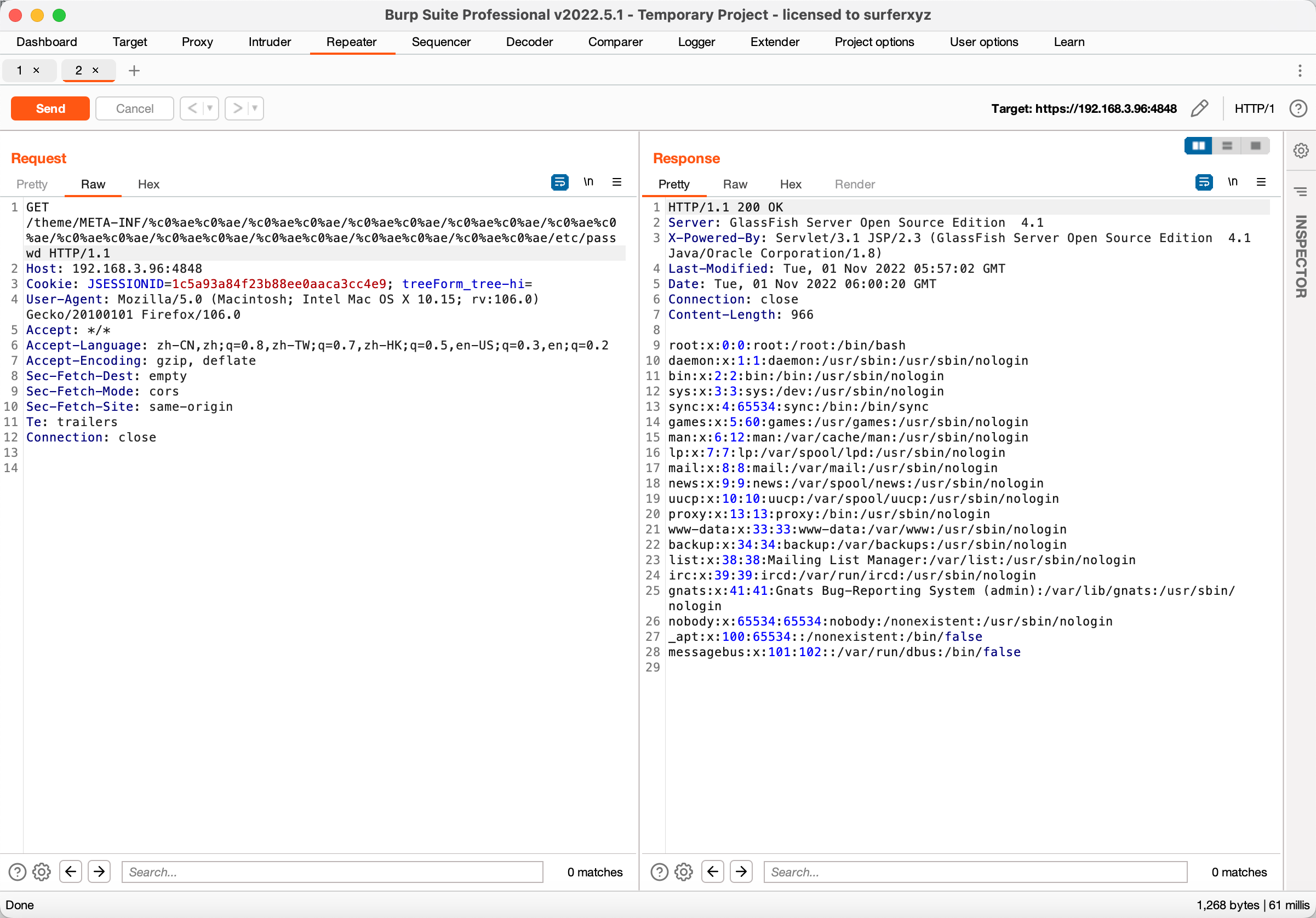Switch to the Intruder tab
The height and width of the screenshot is (918, 1316).
(270, 42)
